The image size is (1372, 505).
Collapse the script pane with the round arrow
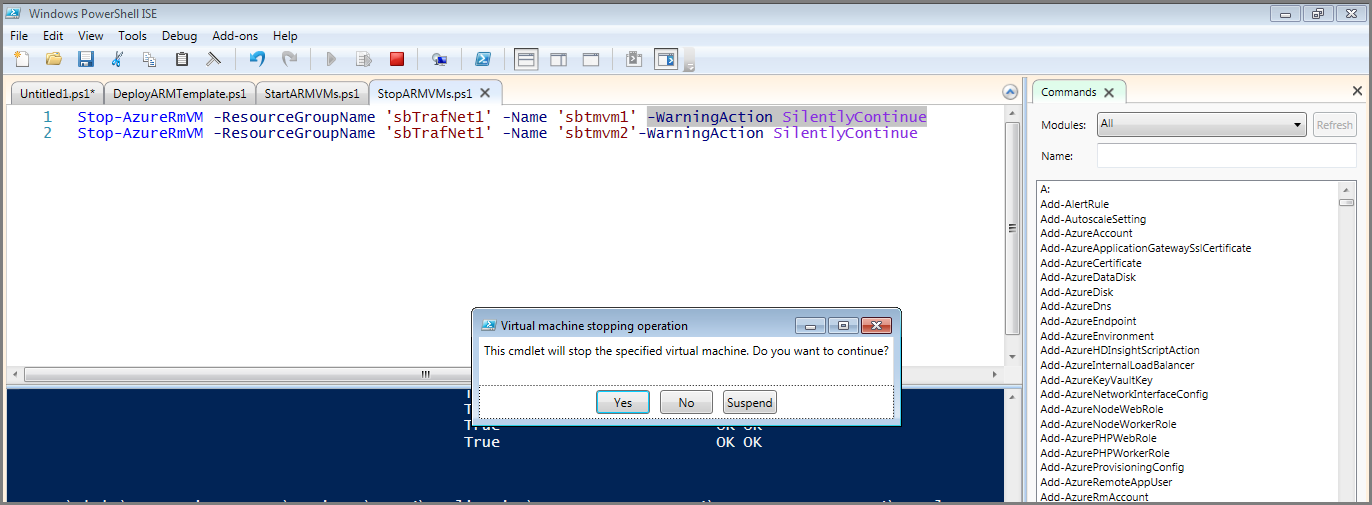coord(1010,92)
